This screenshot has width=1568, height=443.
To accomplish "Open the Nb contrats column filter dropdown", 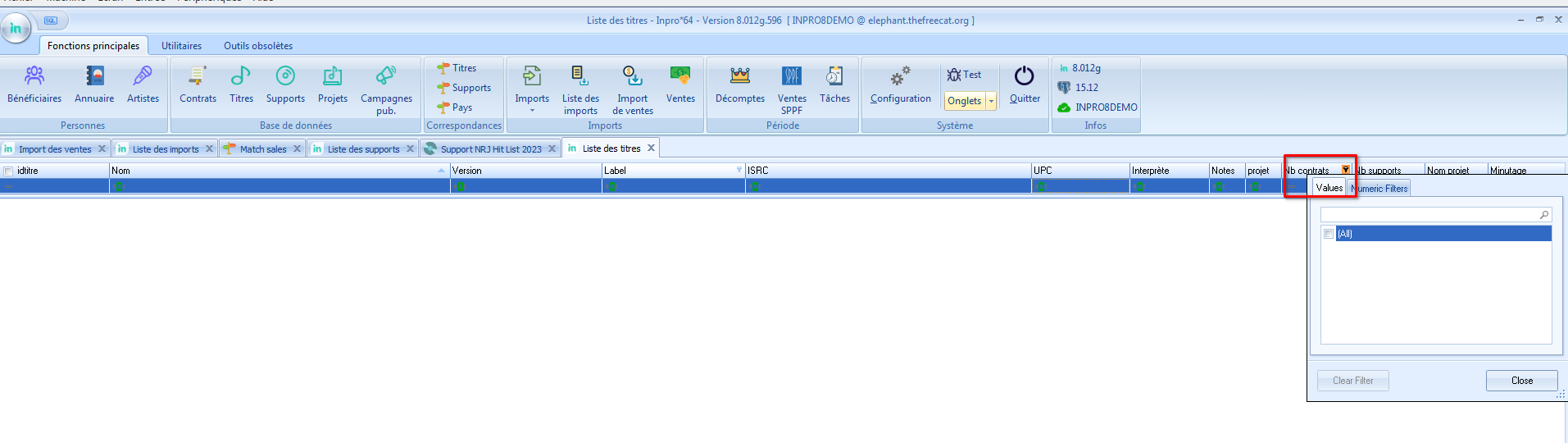I will point(1345,170).
